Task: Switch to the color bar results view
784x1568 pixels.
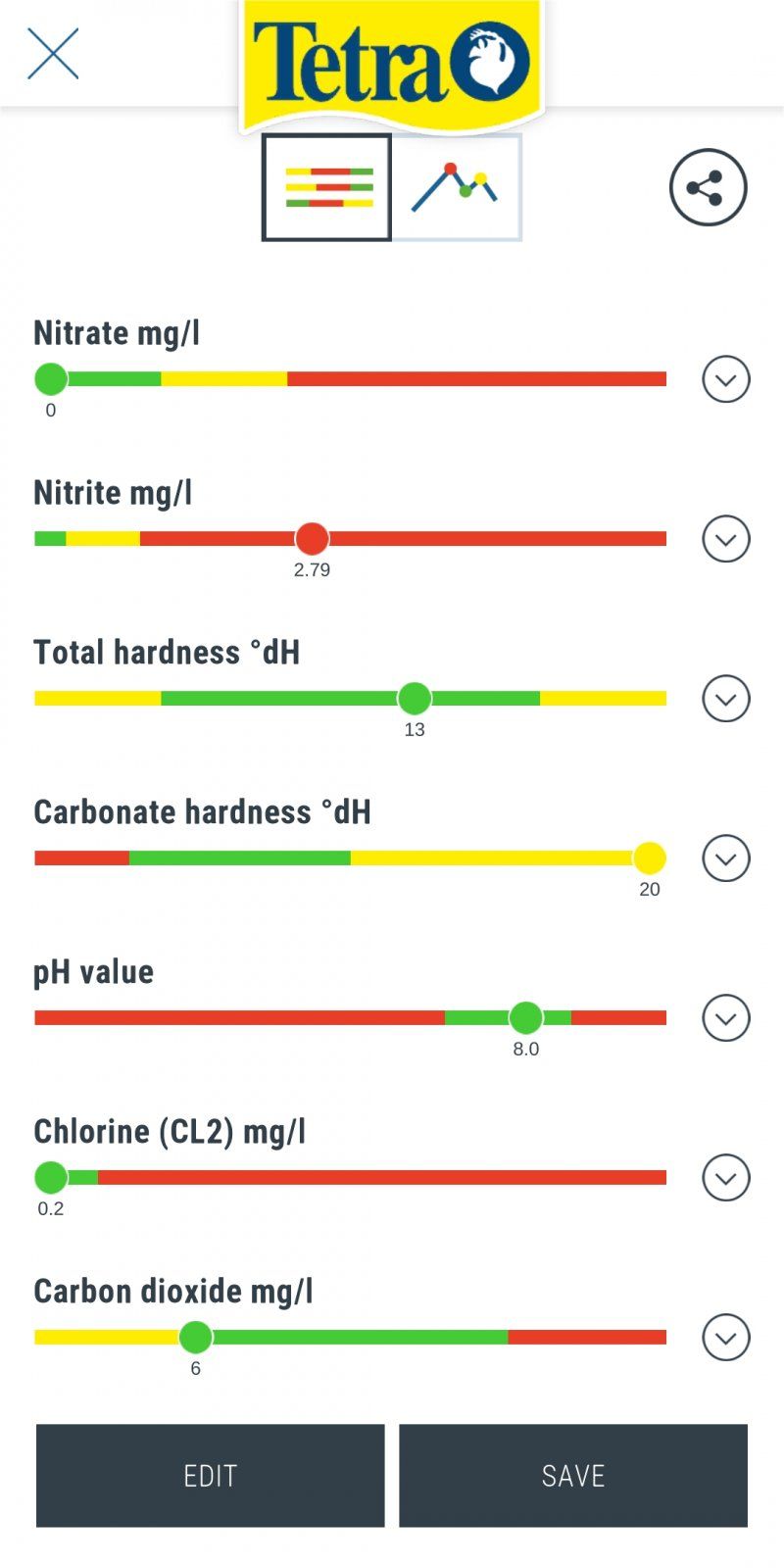Action: (327, 187)
